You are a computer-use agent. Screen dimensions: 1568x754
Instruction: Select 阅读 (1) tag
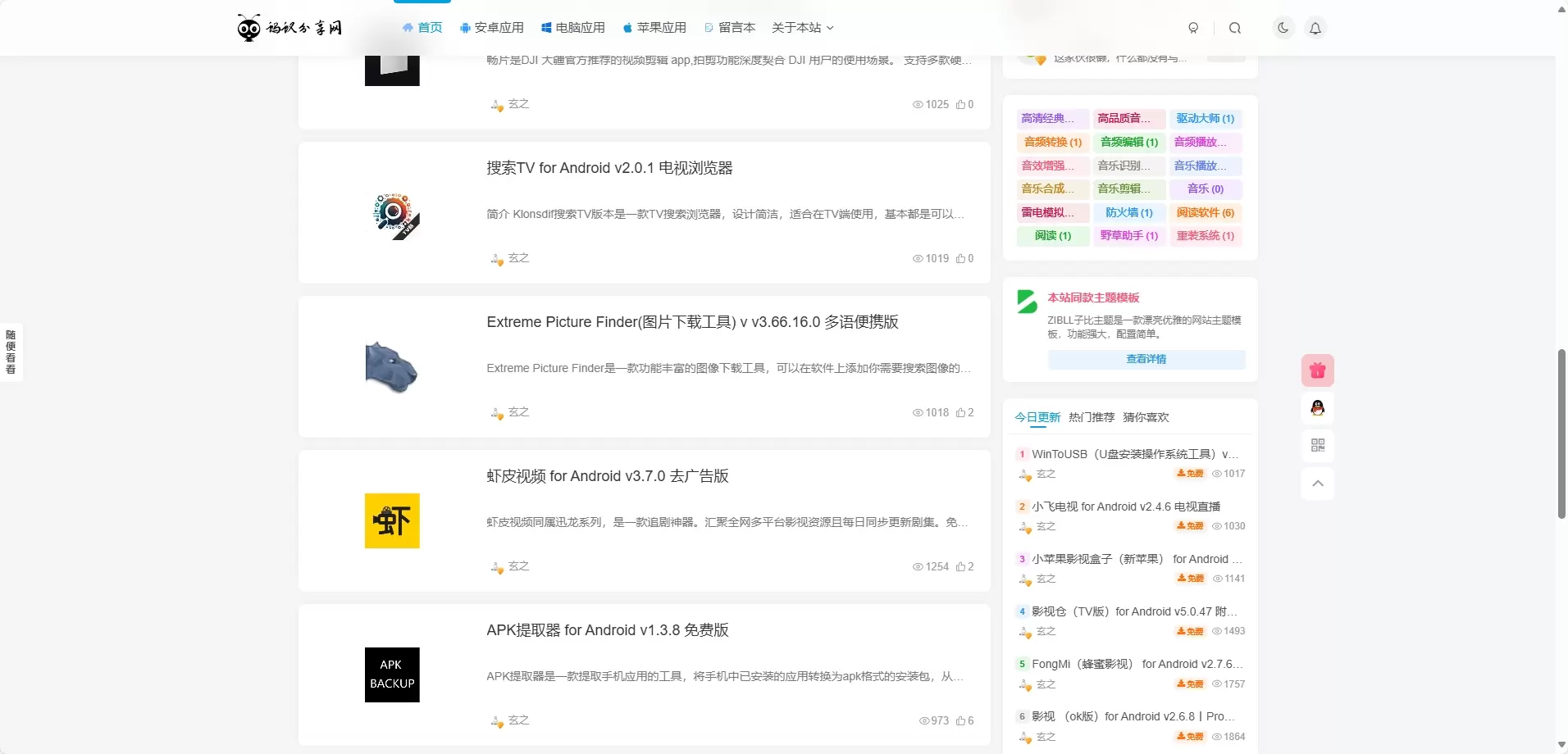click(x=1053, y=236)
